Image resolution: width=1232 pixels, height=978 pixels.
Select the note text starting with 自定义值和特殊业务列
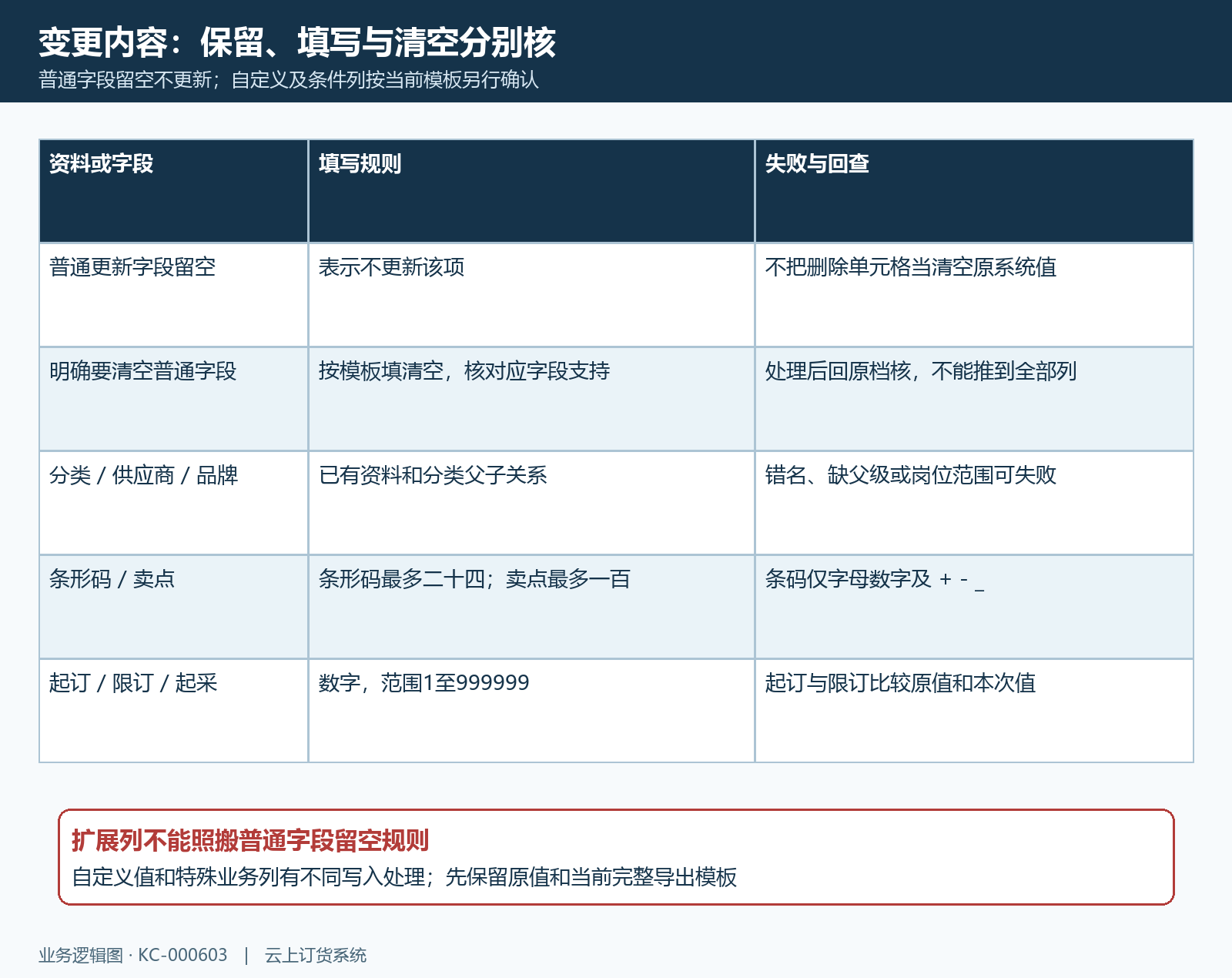tap(404, 877)
